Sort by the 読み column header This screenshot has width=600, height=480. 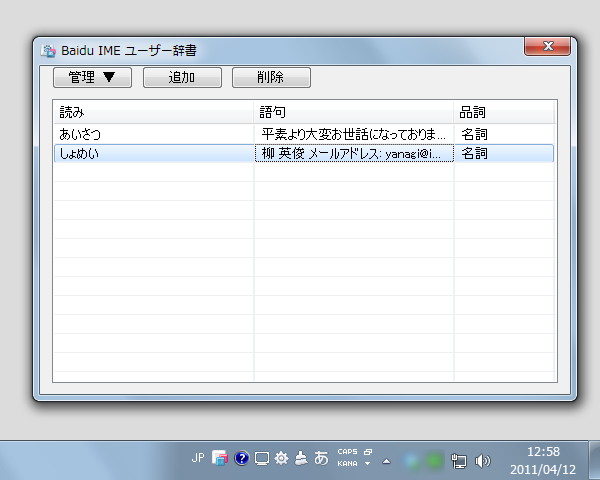pyautogui.click(x=153, y=112)
